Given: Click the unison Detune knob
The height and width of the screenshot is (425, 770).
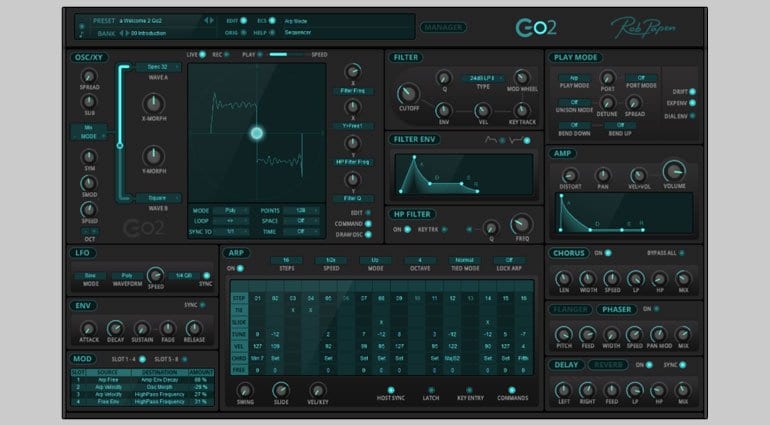Looking at the screenshot, I should tap(607, 103).
